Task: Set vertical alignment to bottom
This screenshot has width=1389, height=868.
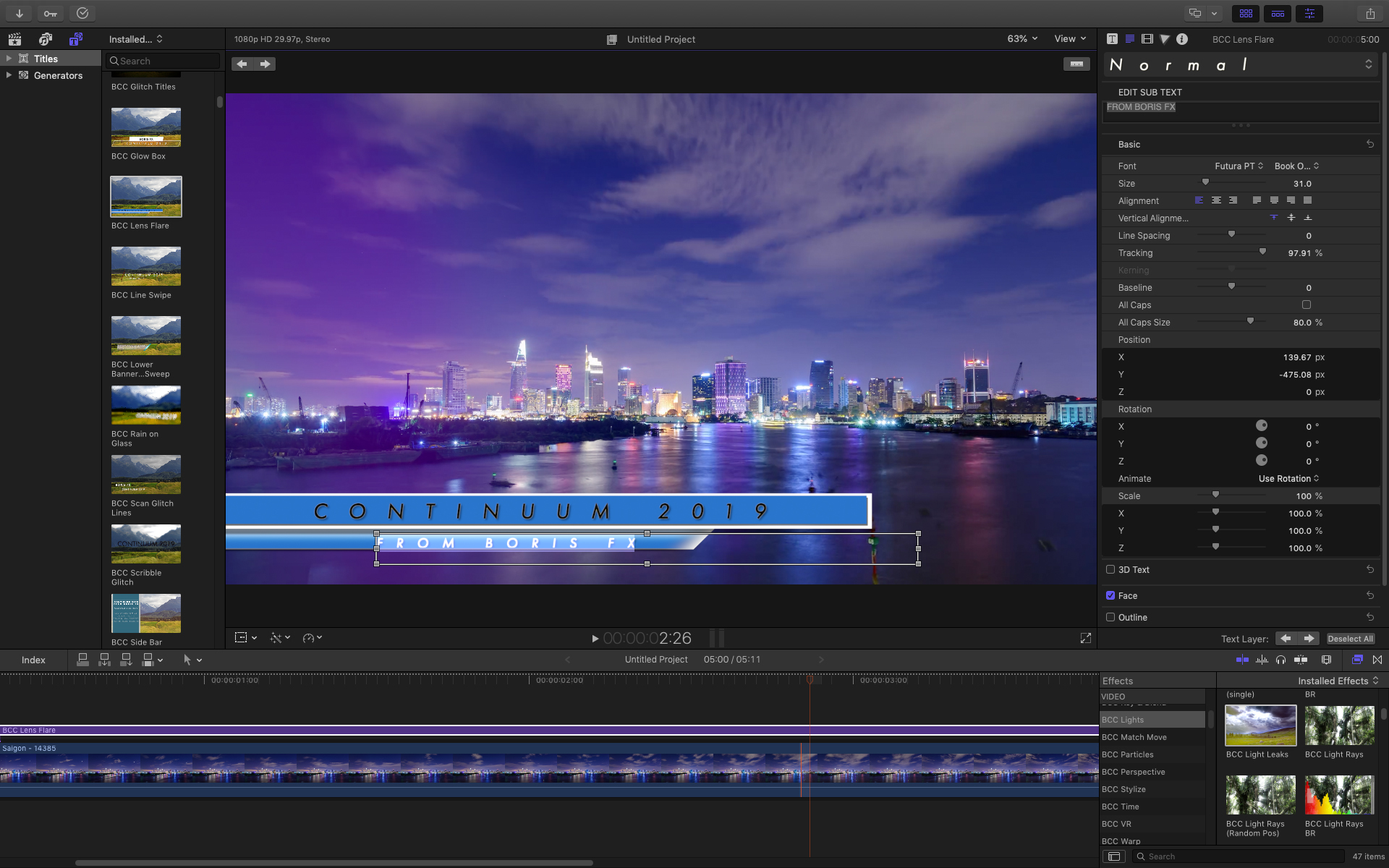Action: point(1308,218)
